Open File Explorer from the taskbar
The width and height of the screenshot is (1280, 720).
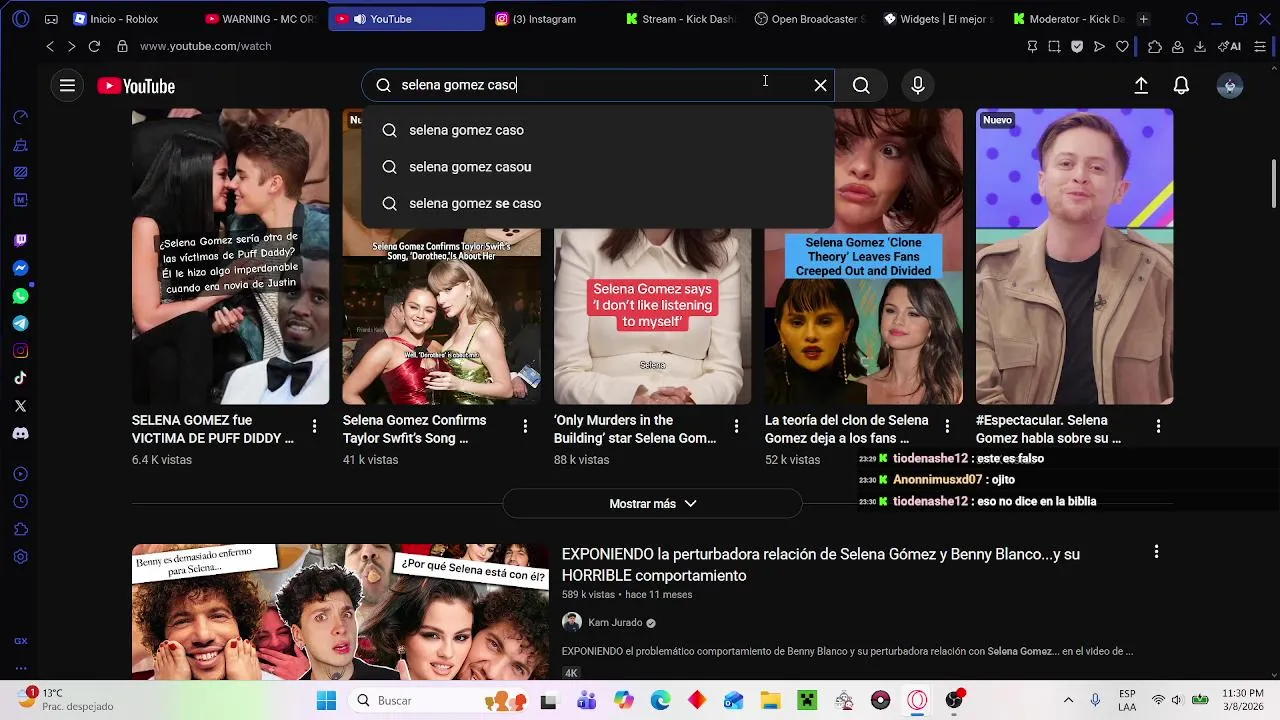pyautogui.click(x=770, y=701)
